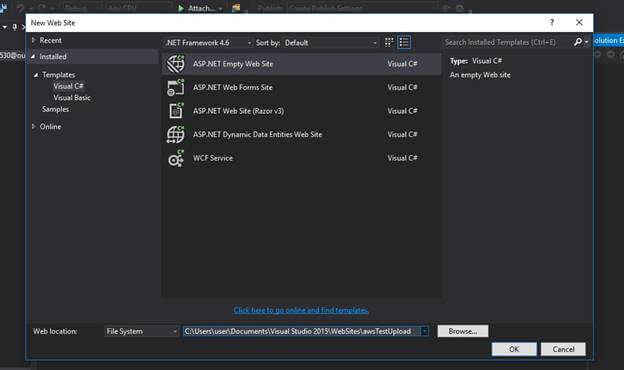Click the search magnifier icon

pyautogui.click(x=577, y=42)
